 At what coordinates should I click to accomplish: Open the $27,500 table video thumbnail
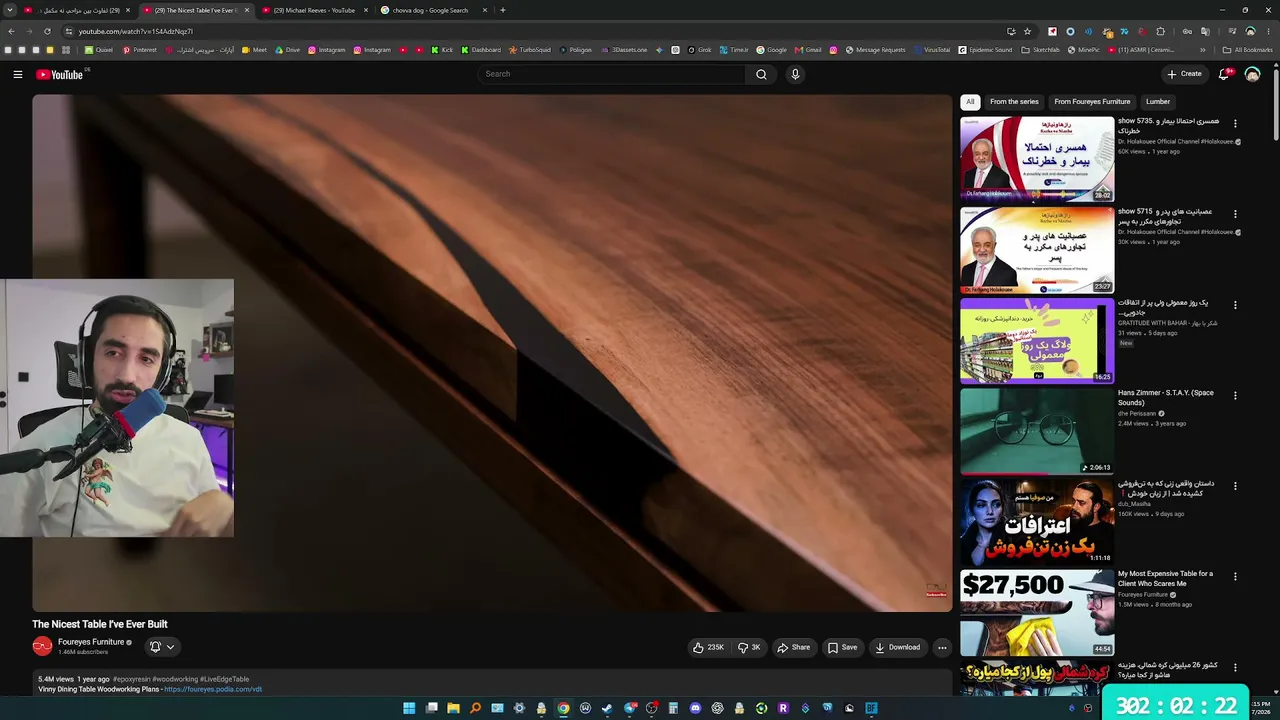coord(1037,612)
